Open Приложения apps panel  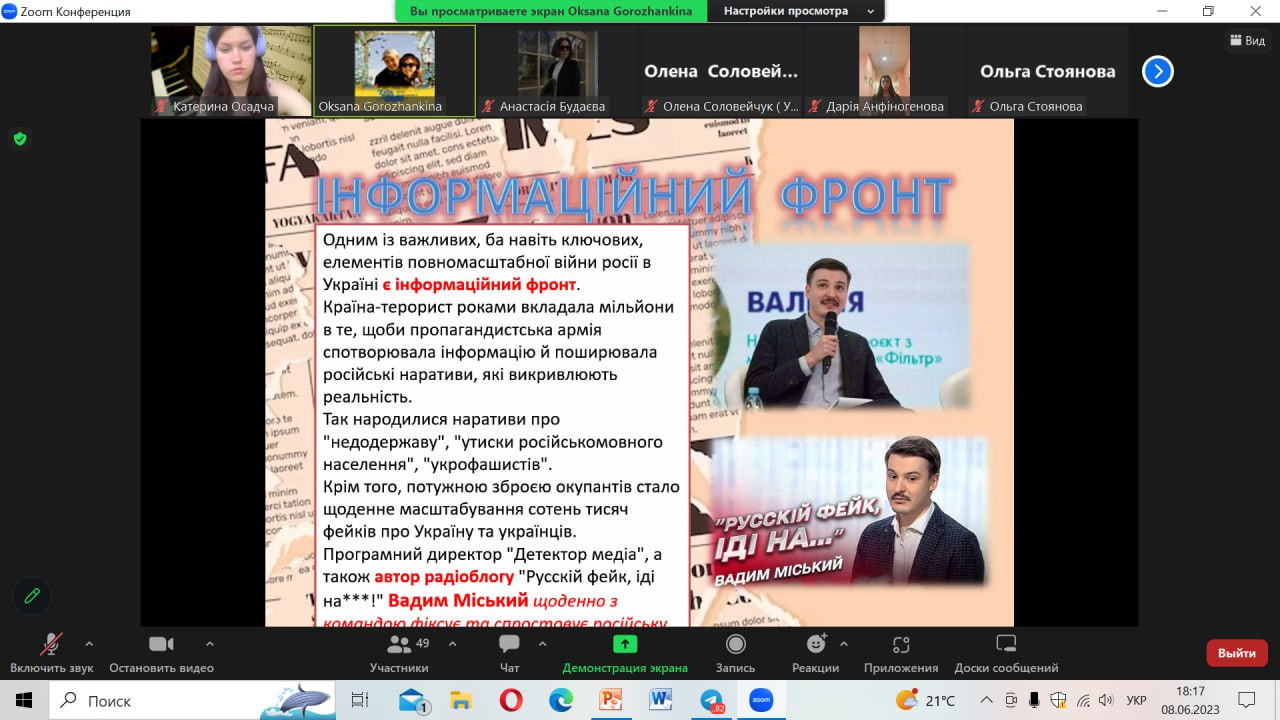pyautogui.click(x=901, y=654)
